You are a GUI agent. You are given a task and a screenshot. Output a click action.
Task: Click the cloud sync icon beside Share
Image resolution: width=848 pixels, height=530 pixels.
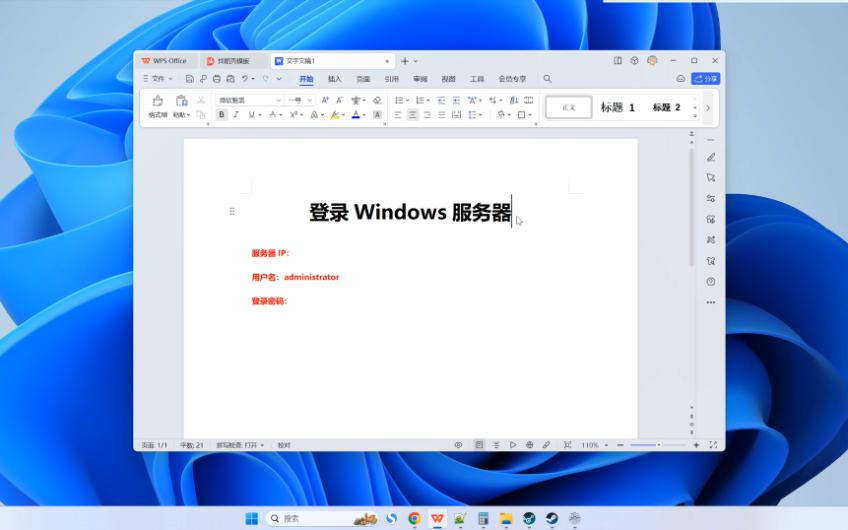click(x=681, y=79)
